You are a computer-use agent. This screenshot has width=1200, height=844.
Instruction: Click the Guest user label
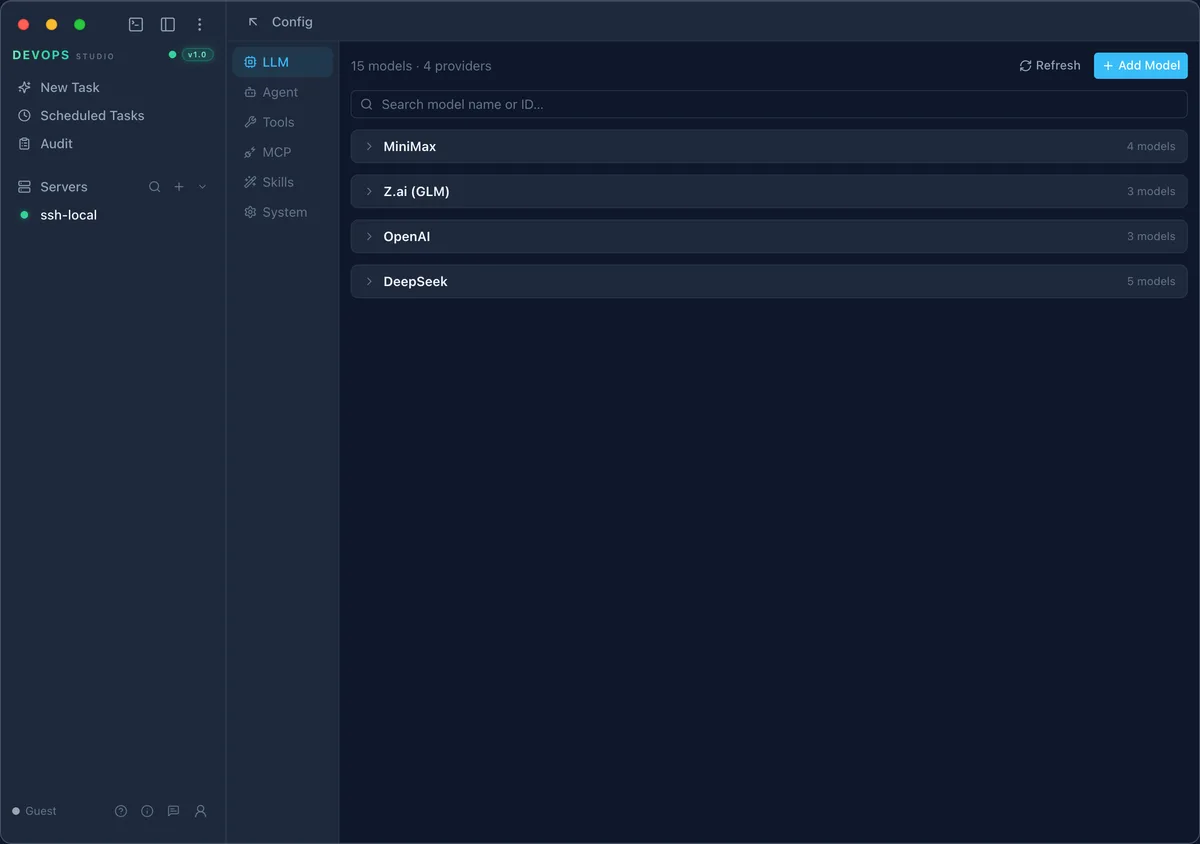click(41, 811)
